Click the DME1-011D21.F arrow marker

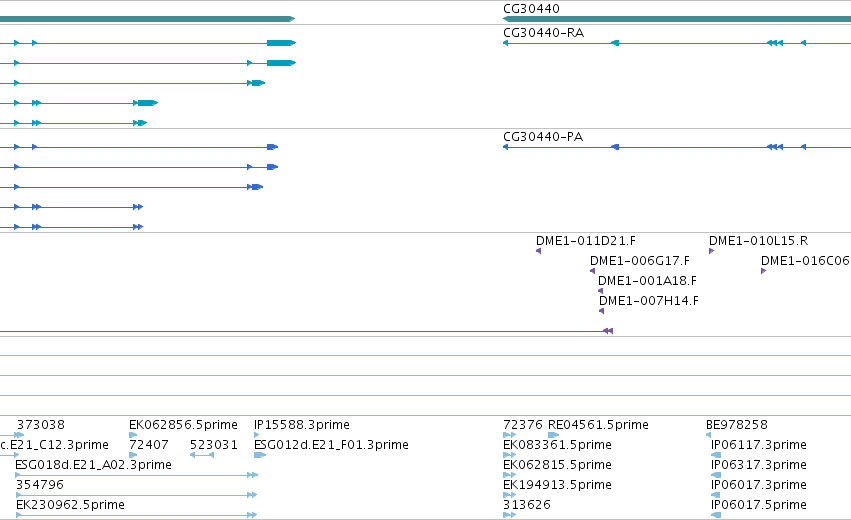(x=538, y=251)
